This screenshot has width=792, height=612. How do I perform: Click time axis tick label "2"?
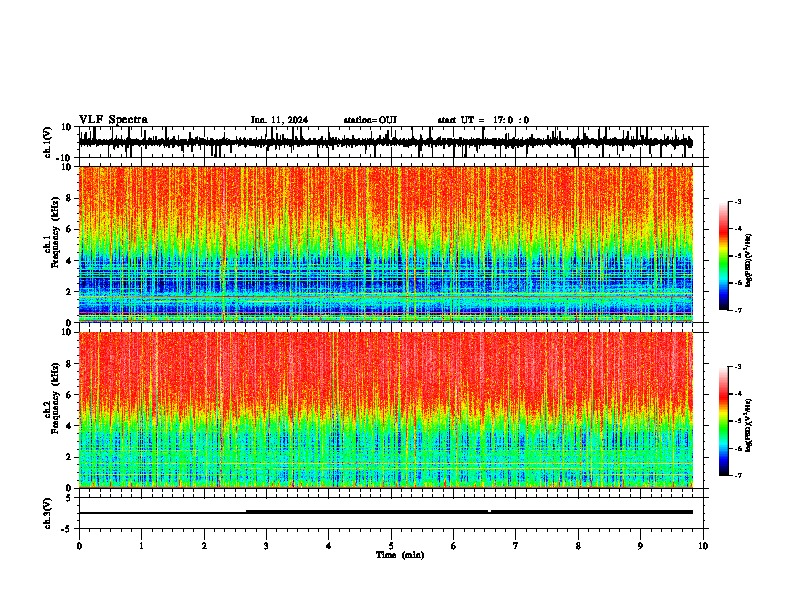point(204,546)
